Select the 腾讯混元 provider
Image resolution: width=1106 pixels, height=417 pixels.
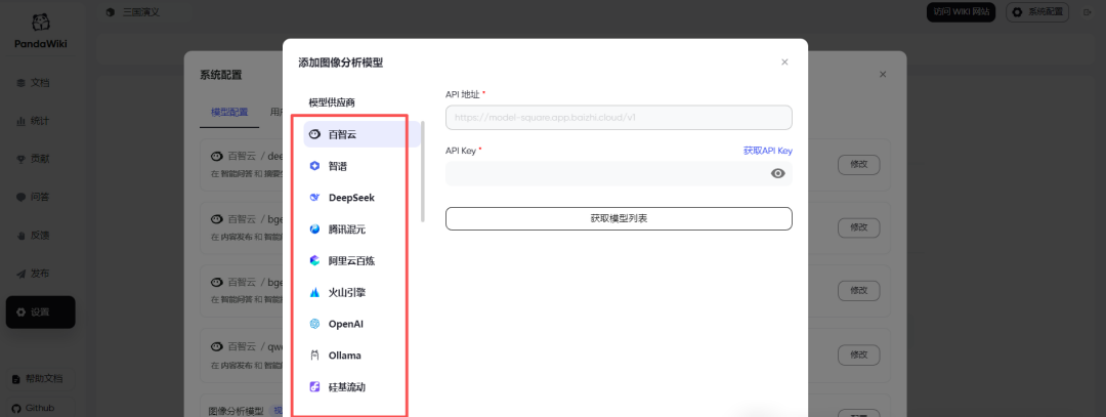(x=362, y=229)
